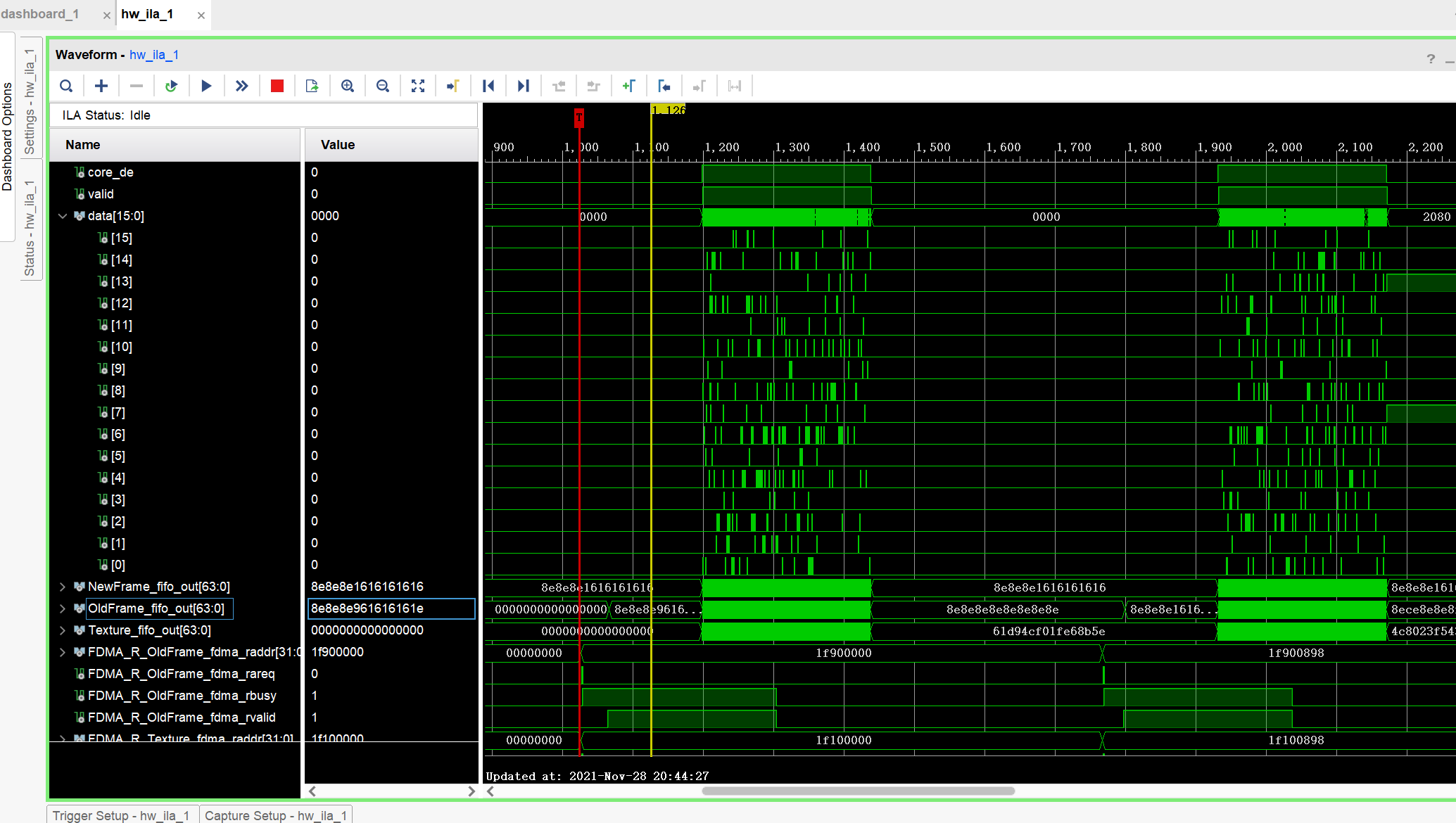
Task: Click the Run Trigger play button
Action: pos(206,86)
